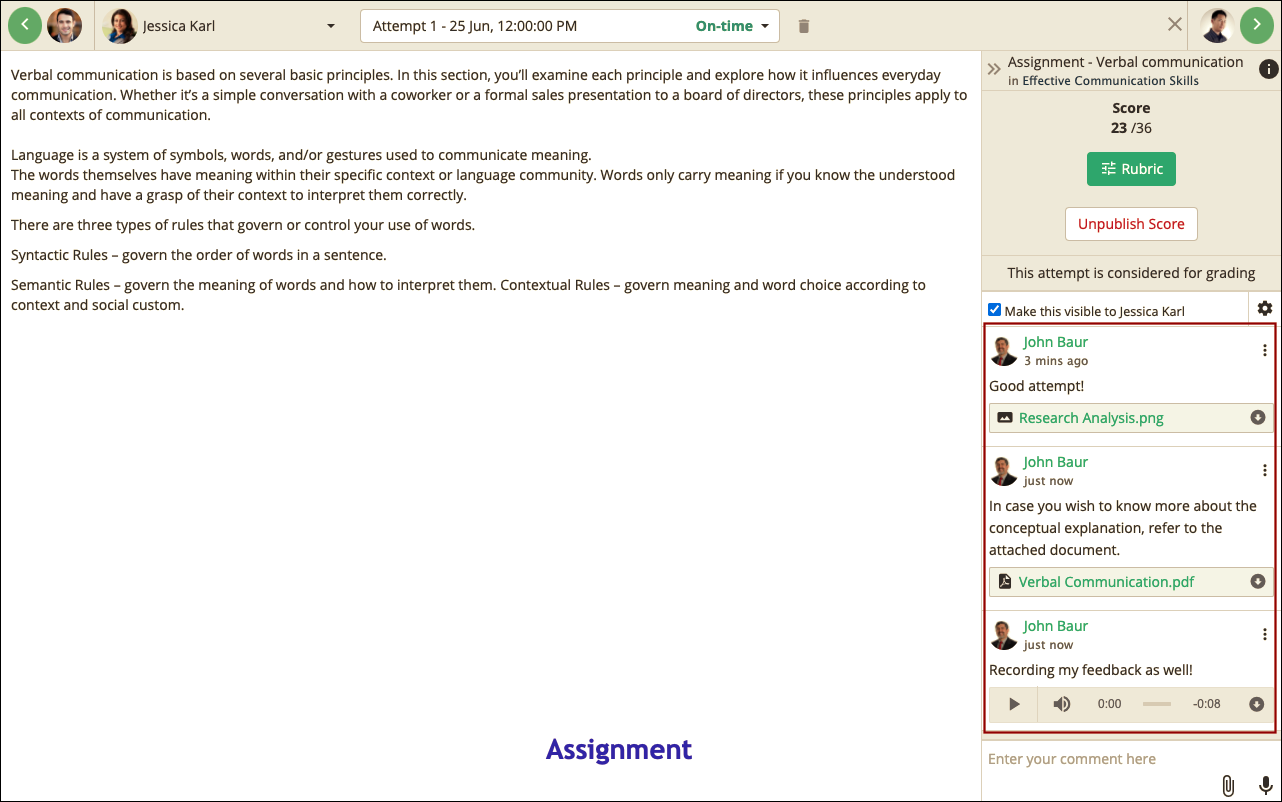The width and height of the screenshot is (1282, 802).
Task: Click Unpublish Score button
Action: click(1131, 224)
